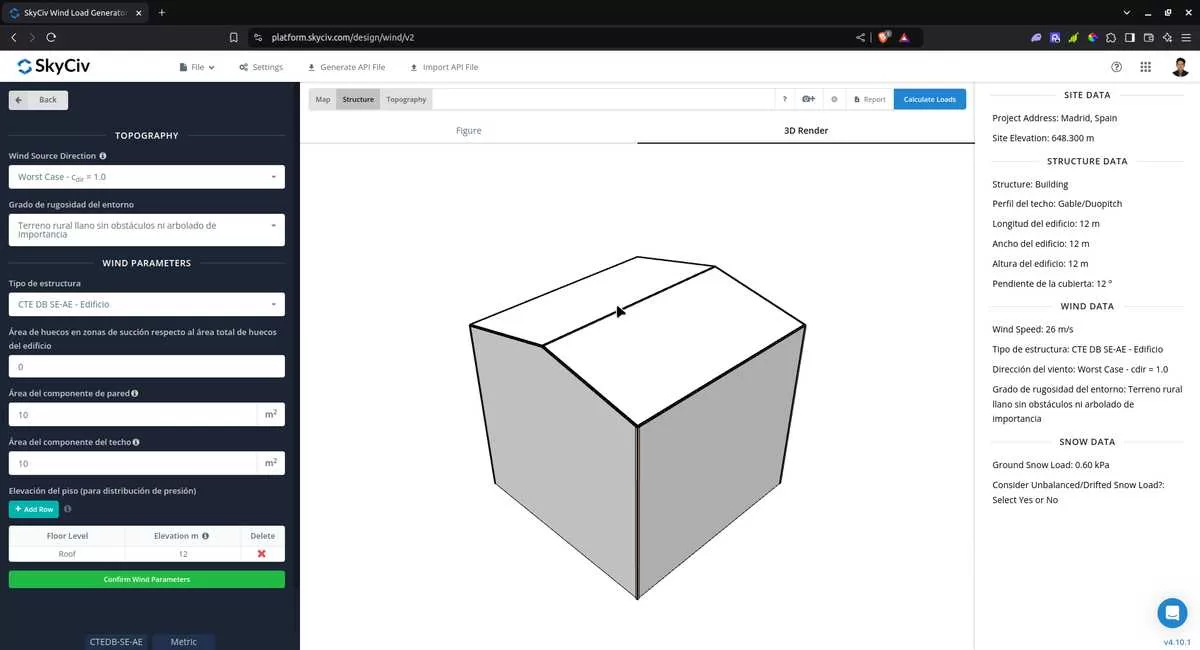Click 'Ground Snow Load: 0.60 kPa' text
The height and width of the screenshot is (650, 1200).
1050,465
